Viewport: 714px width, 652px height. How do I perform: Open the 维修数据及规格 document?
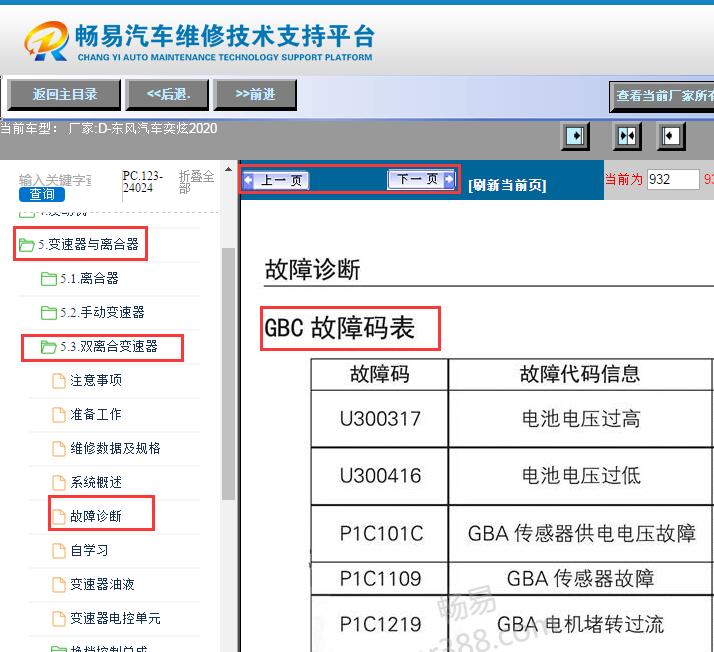coord(115,448)
